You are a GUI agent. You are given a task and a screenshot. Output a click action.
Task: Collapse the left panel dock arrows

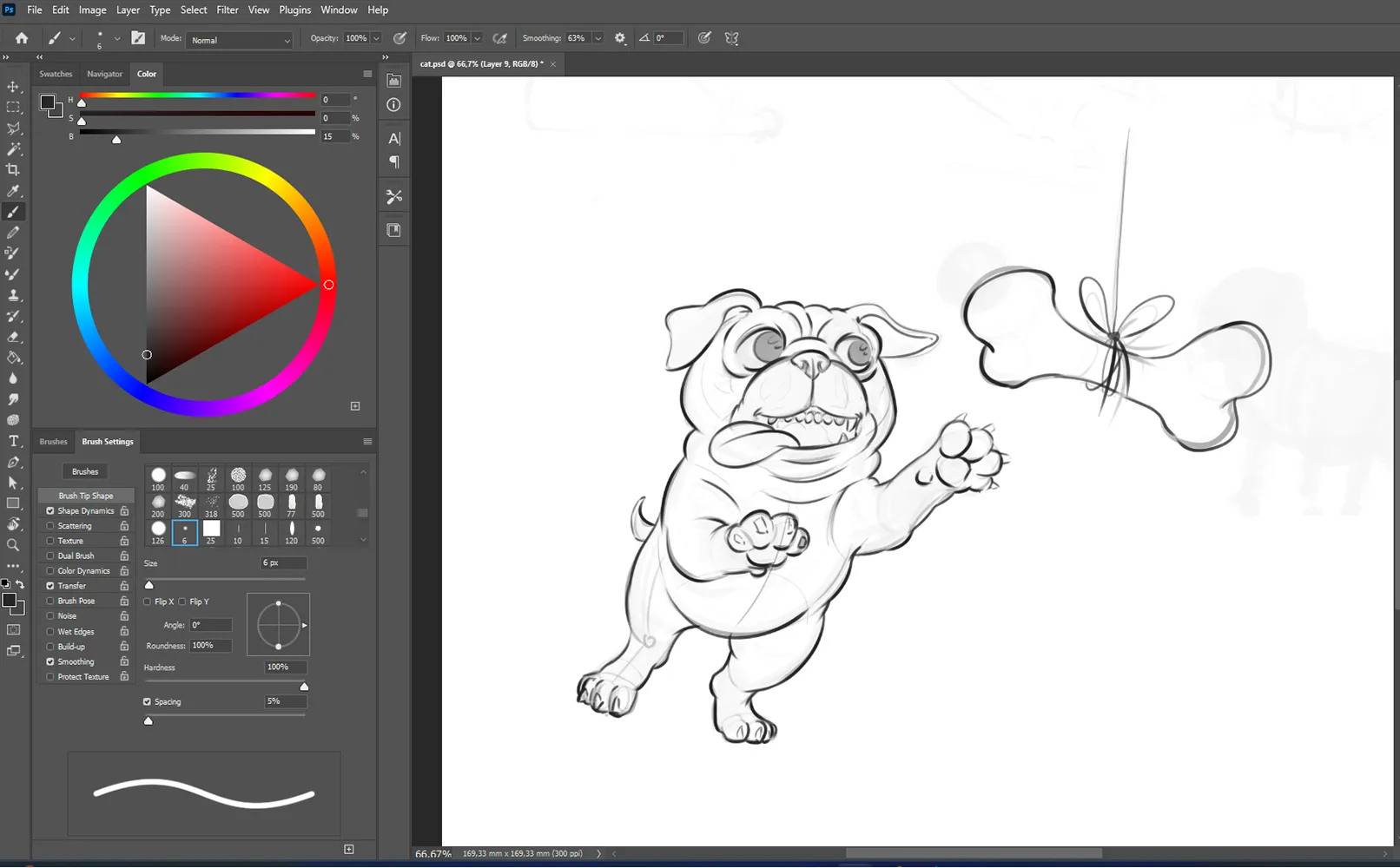click(x=39, y=57)
